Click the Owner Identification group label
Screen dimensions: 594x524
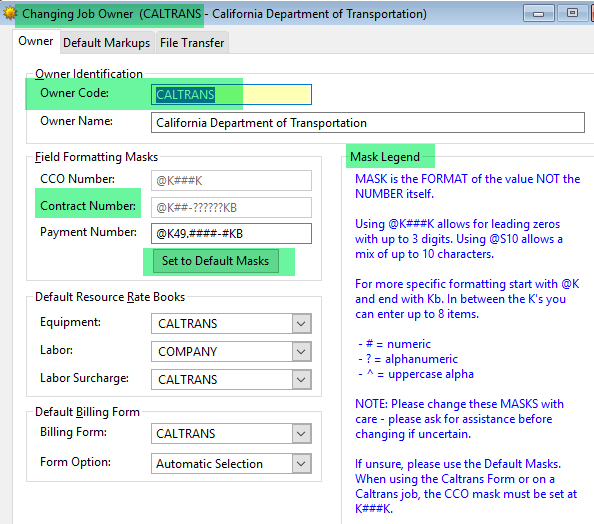coord(89,74)
